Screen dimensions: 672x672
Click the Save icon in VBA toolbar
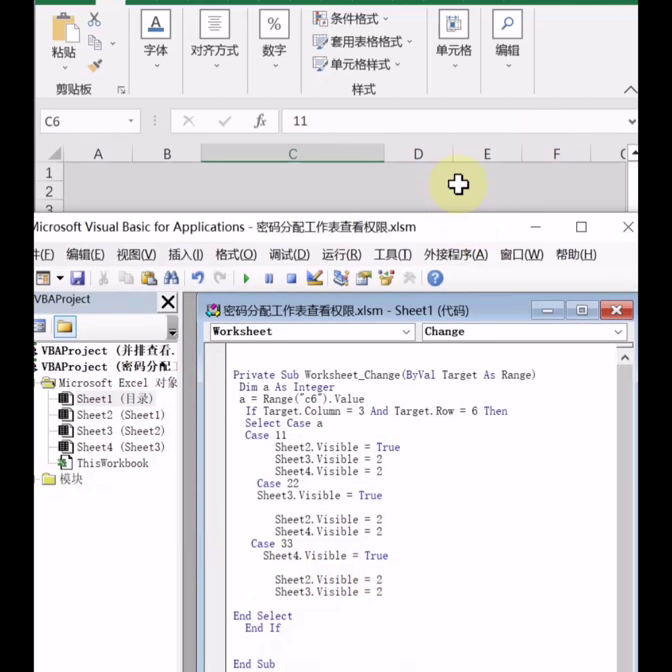pos(78,278)
